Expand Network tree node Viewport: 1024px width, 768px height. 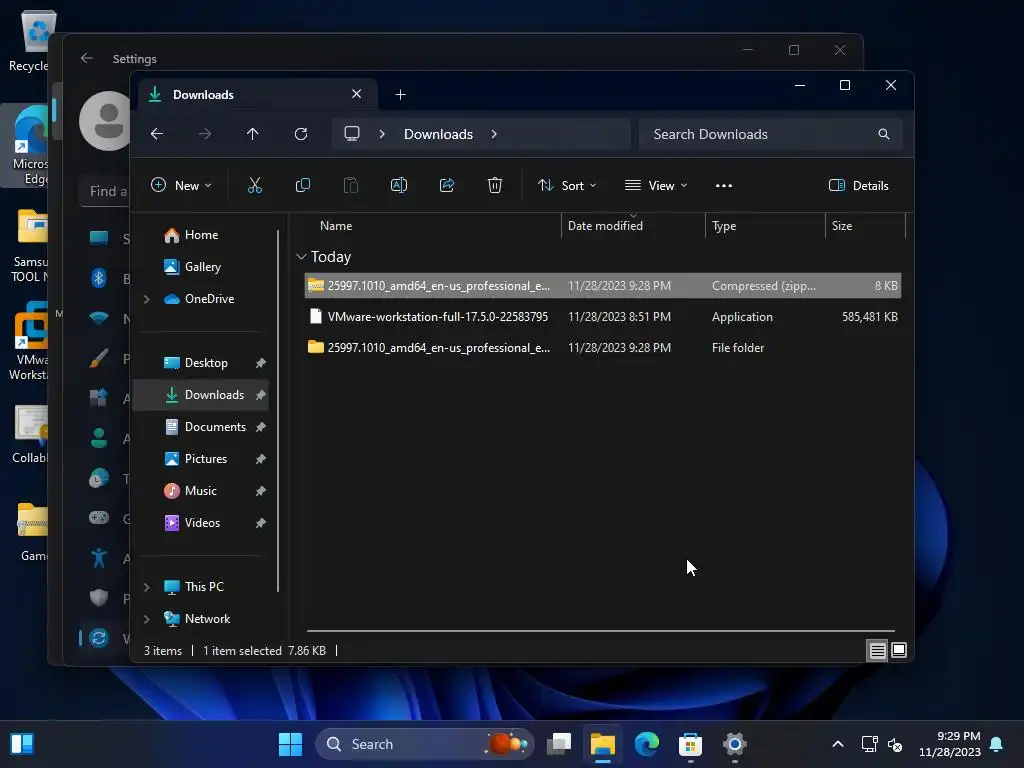click(x=147, y=619)
